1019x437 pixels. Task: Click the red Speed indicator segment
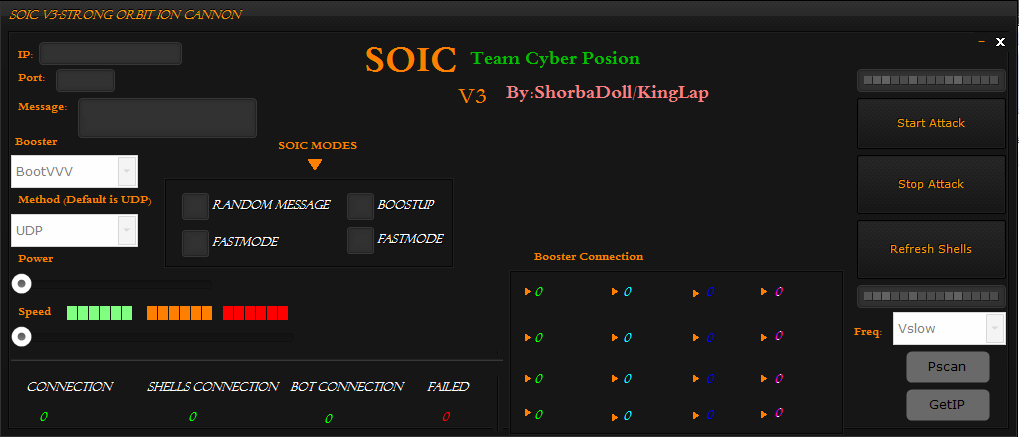tap(255, 313)
